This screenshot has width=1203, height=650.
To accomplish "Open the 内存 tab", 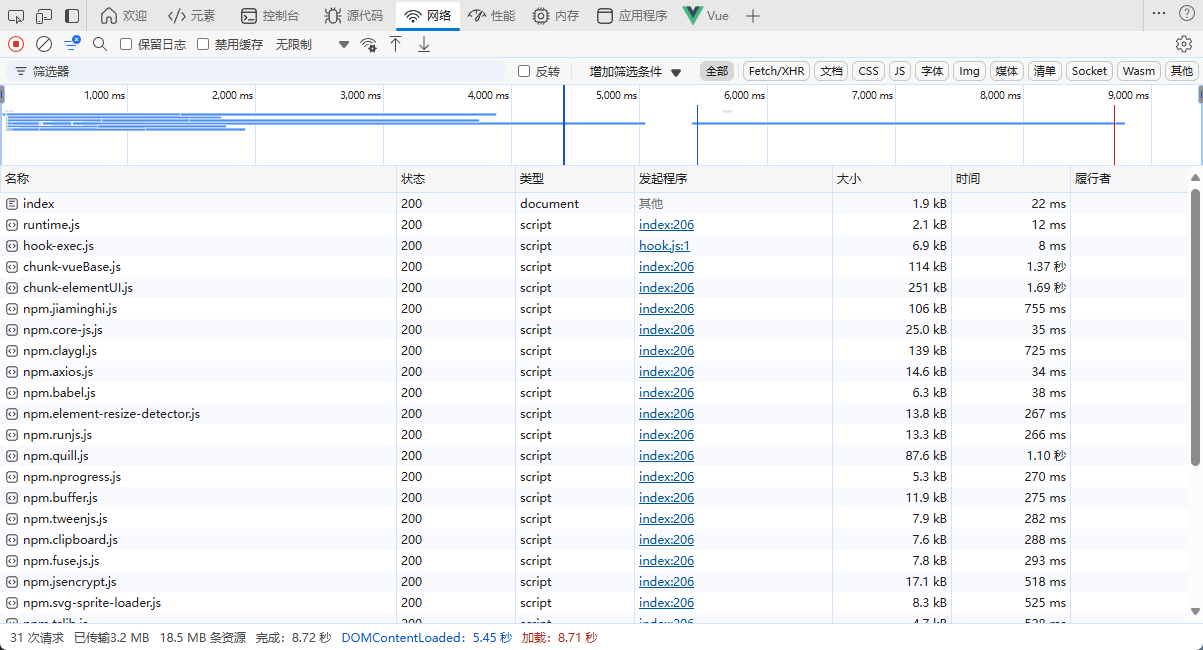I will (x=555, y=16).
